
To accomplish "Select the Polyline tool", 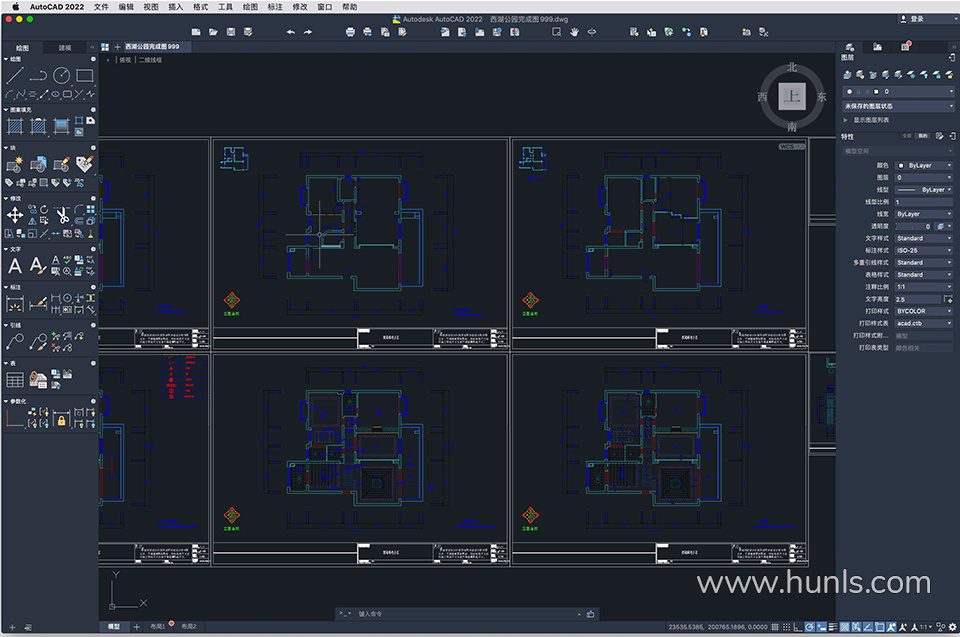I will click(38, 75).
